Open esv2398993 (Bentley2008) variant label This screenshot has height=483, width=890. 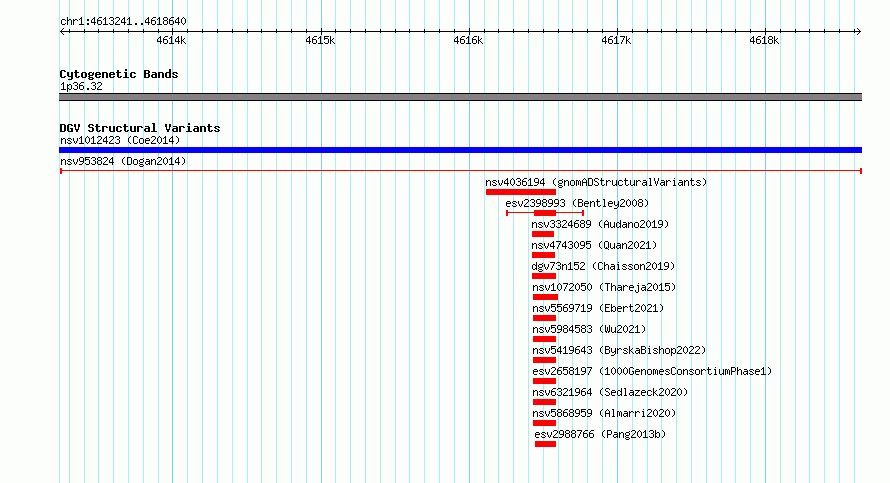click(577, 203)
